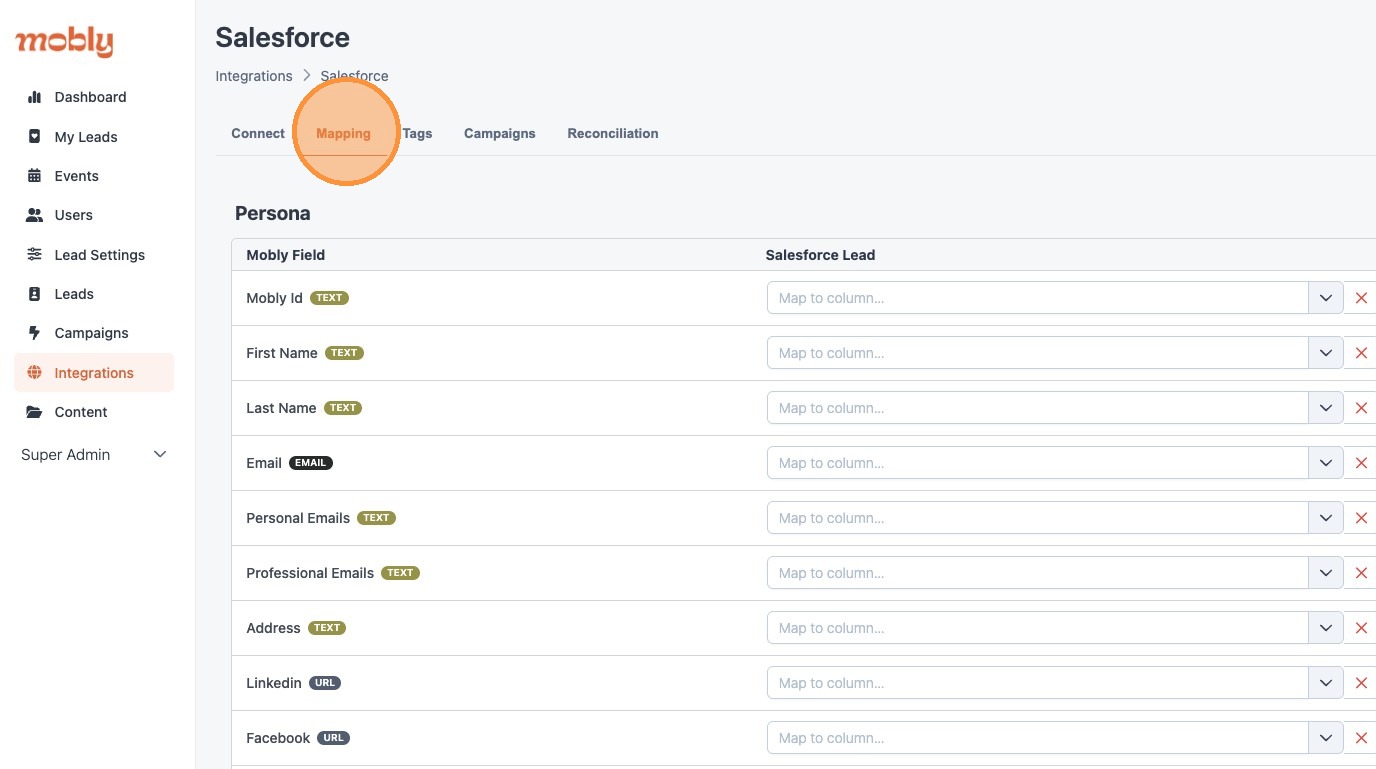Click the My Leads sidebar icon
The width and height of the screenshot is (1376, 769).
point(34,137)
